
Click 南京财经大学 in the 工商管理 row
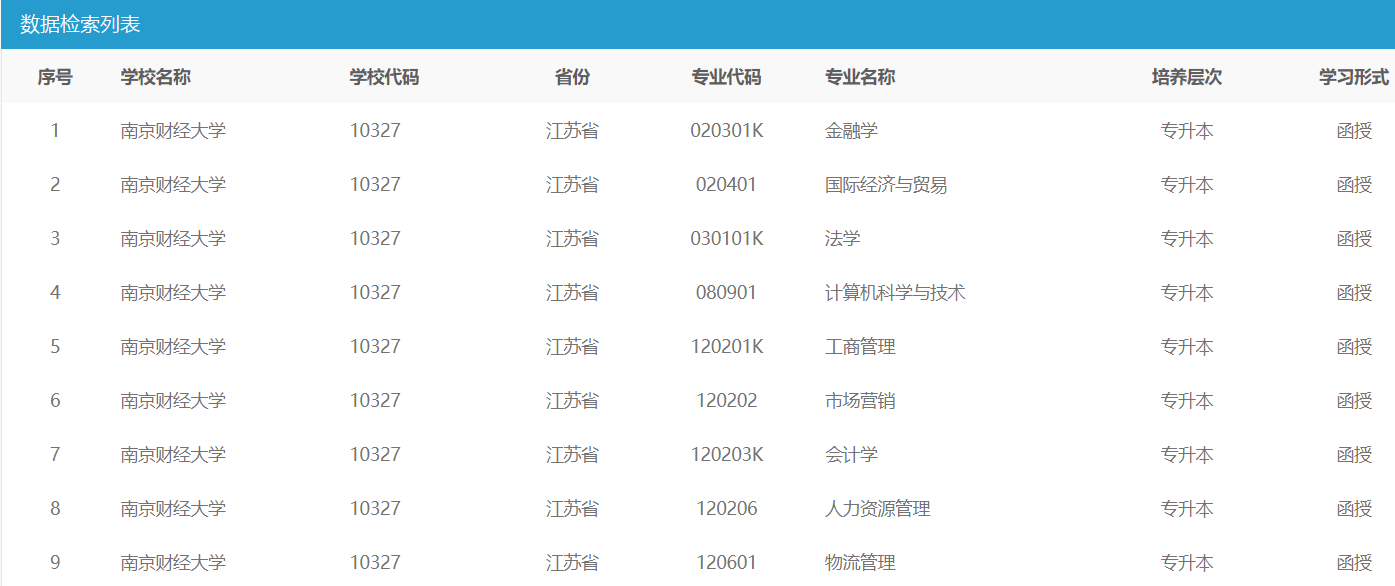point(173,347)
